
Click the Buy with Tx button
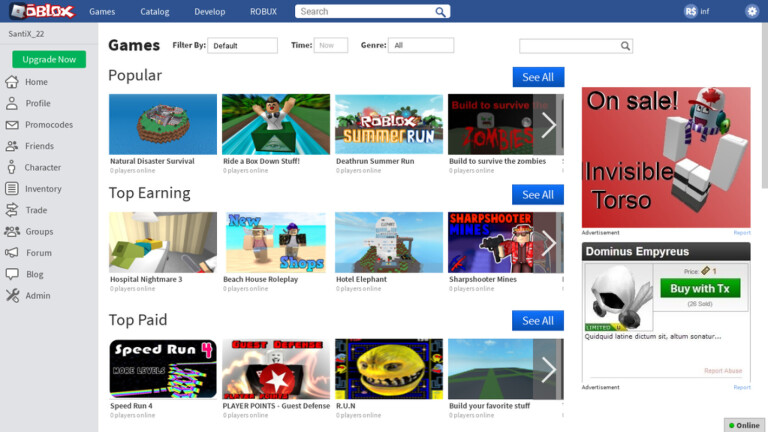click(700, 288)
